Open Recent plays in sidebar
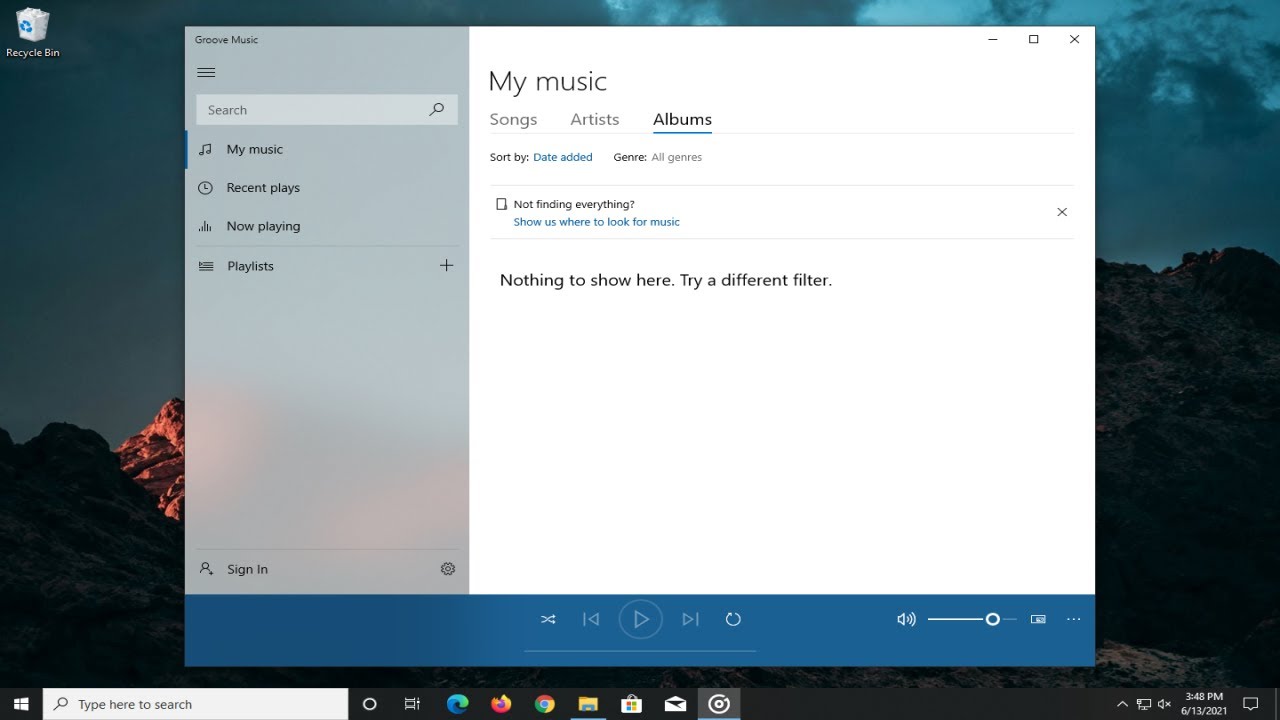 pyautogui.click(x=326, y=188)
